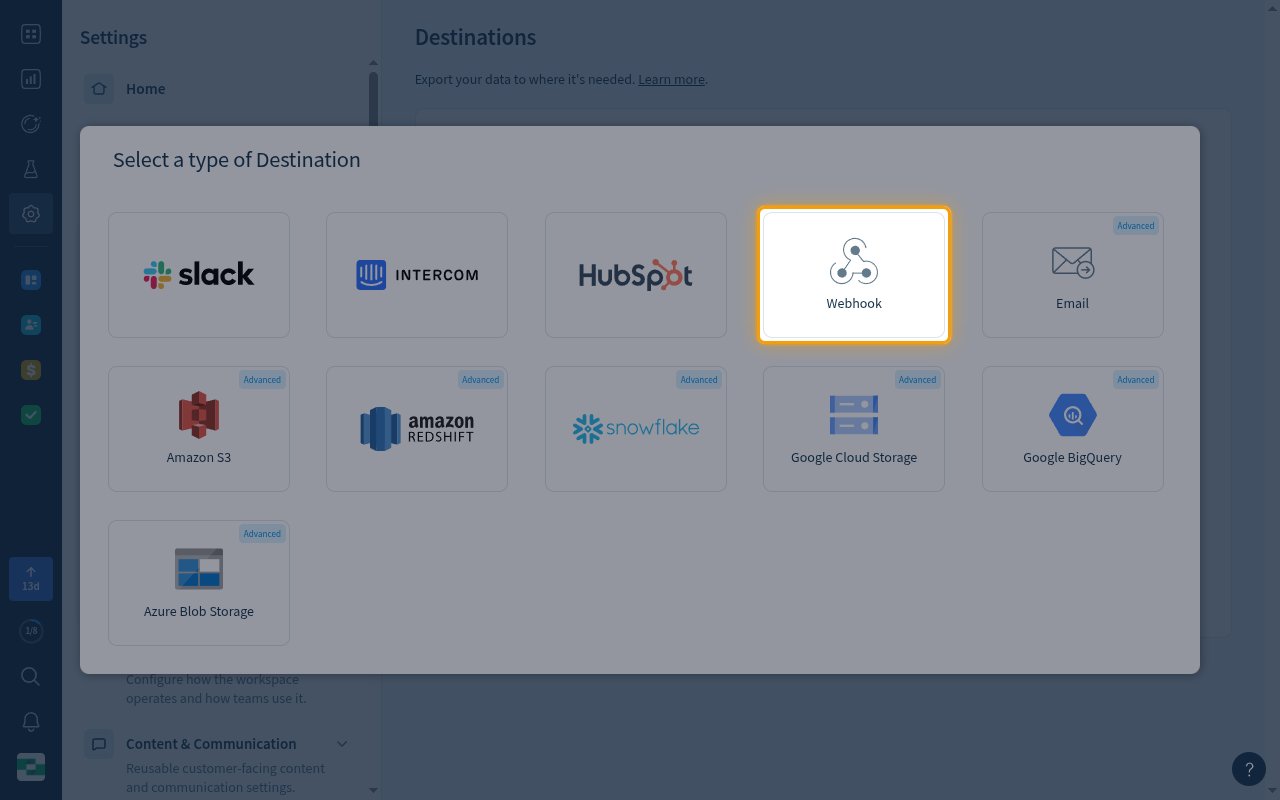Open the flask experiments icon

[x=31, y=169]
